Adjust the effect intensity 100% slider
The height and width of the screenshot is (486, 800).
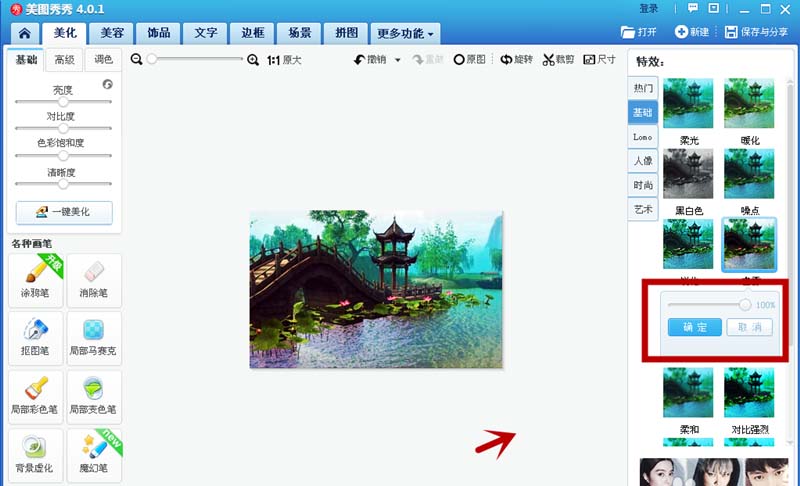tap(709, 304)
